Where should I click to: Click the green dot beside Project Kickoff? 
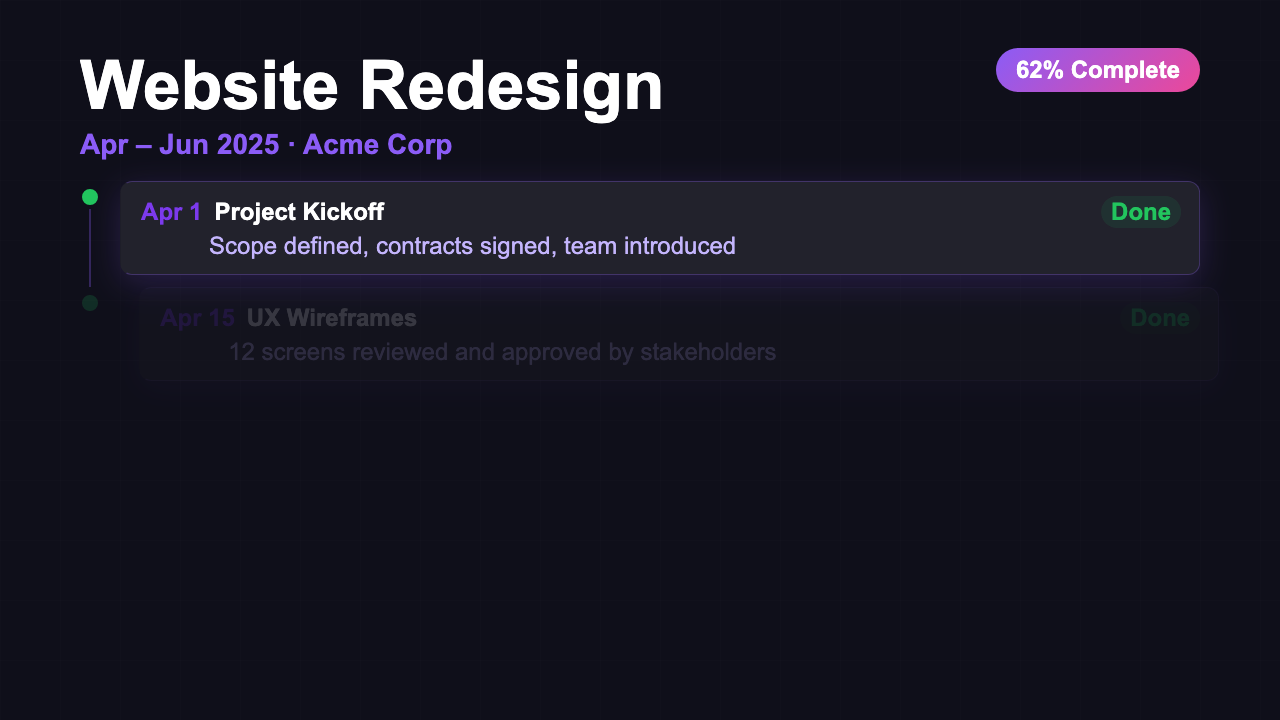coord(89,196)
